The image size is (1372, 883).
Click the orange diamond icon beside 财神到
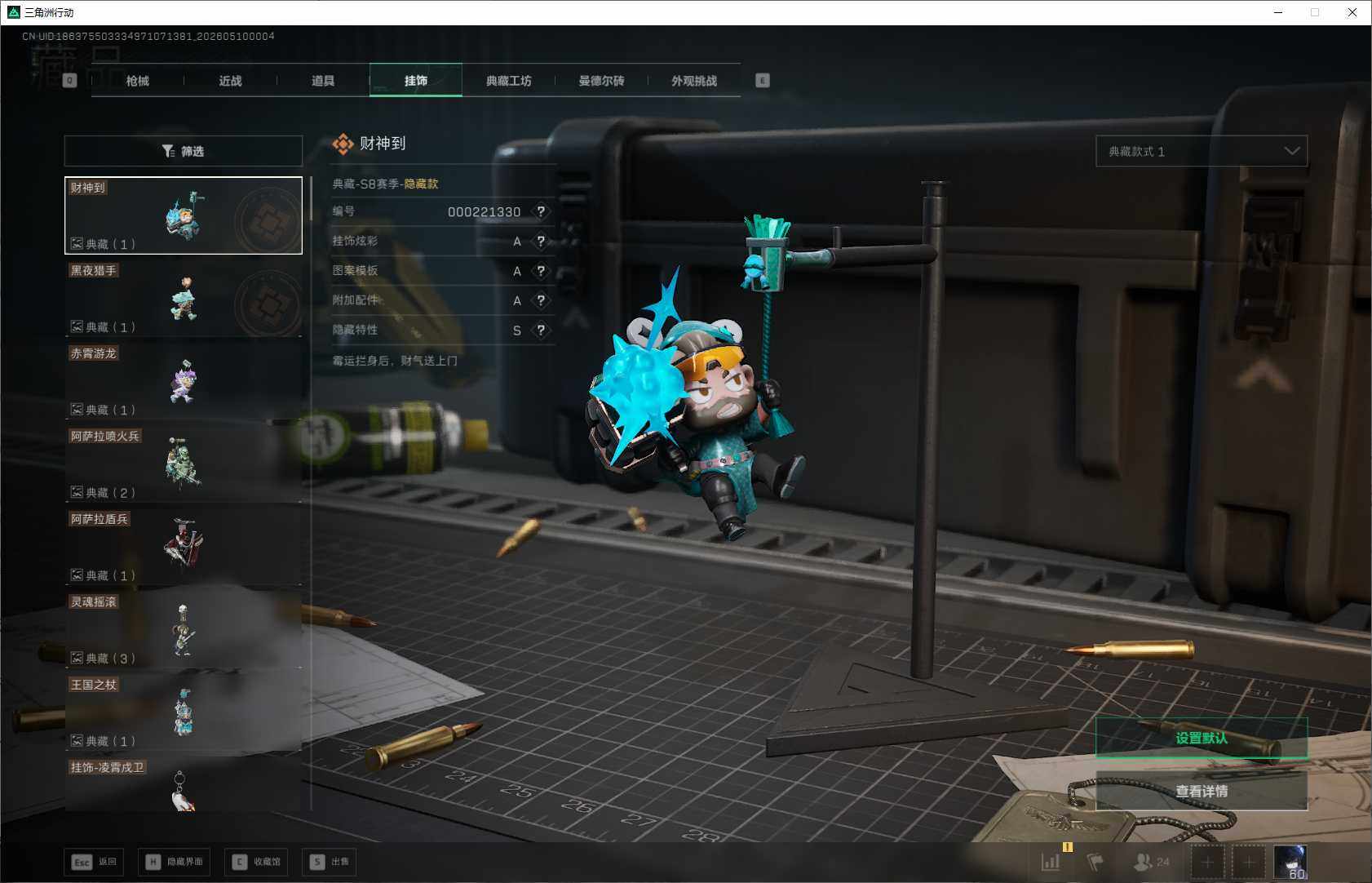click(343, 144)
